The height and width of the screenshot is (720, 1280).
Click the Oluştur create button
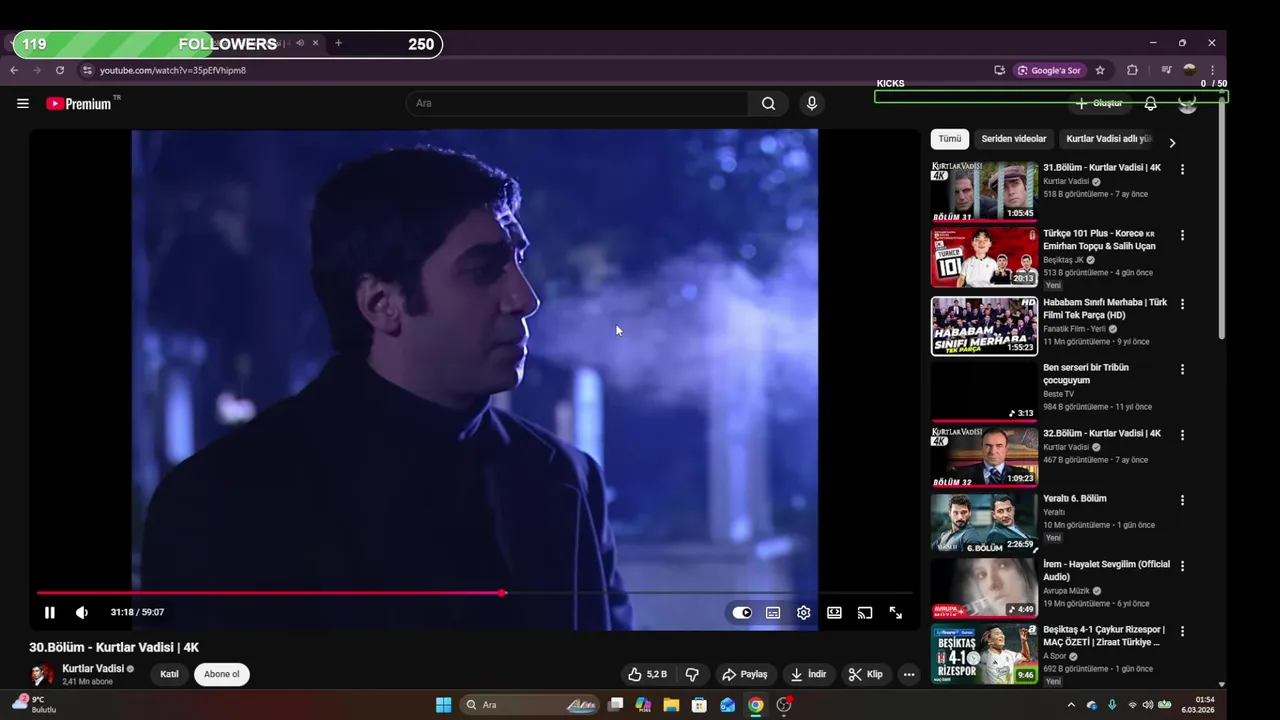pos(1099,103)
